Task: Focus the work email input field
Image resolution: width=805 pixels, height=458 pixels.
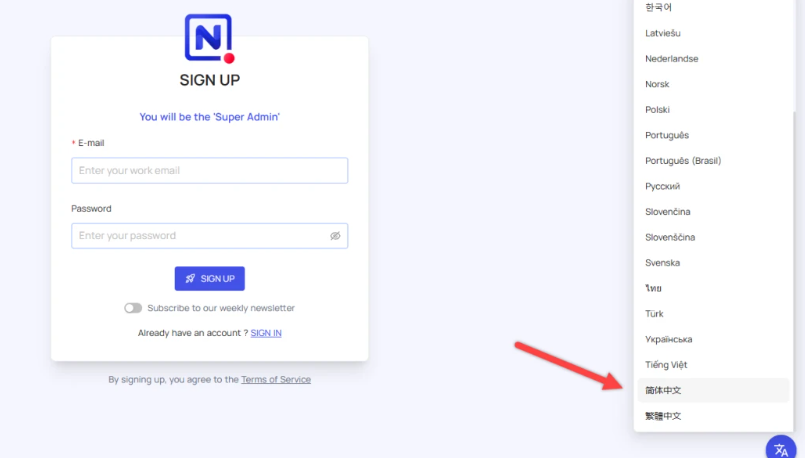Action: click(209, 170)
